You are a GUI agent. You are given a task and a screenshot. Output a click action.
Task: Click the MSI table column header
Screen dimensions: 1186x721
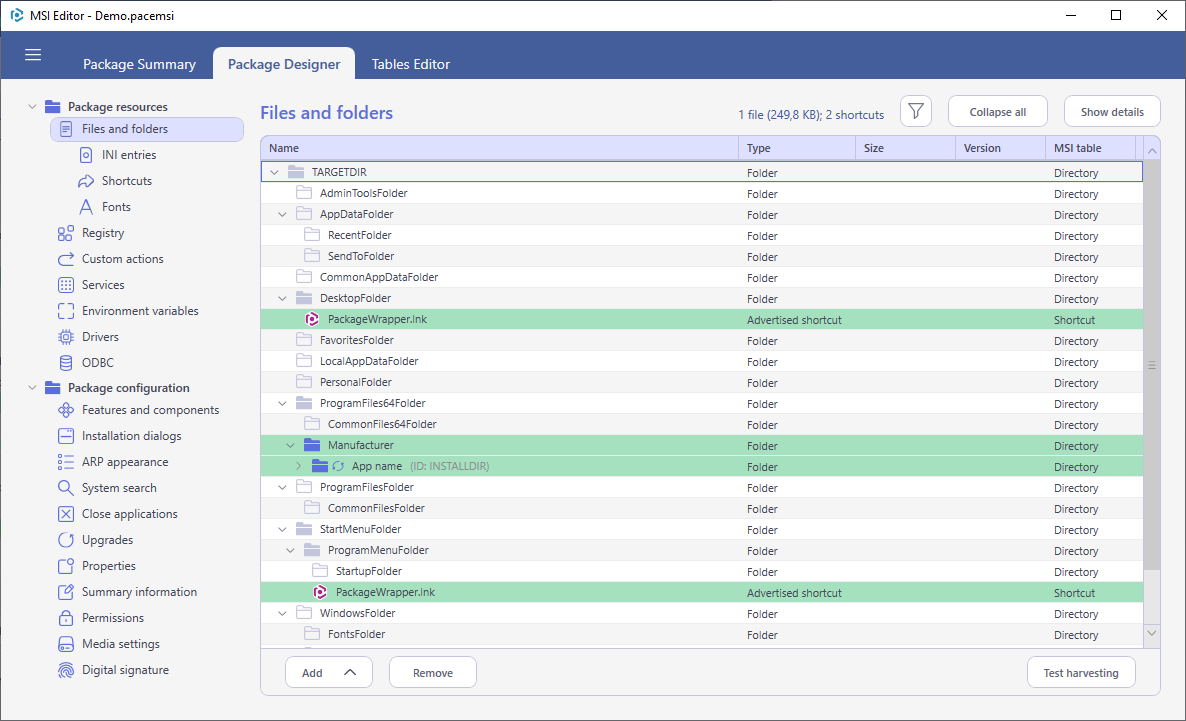(x=1091, y=148)
